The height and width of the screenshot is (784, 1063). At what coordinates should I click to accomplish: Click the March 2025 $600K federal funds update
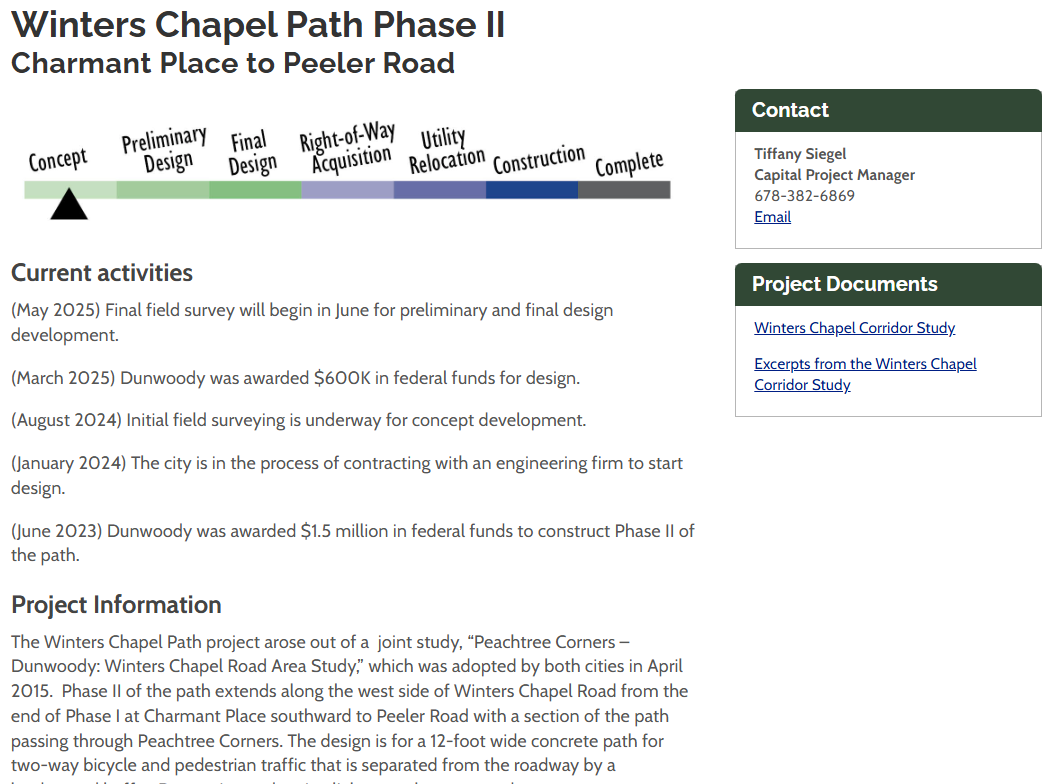click(x=296, y=378)
